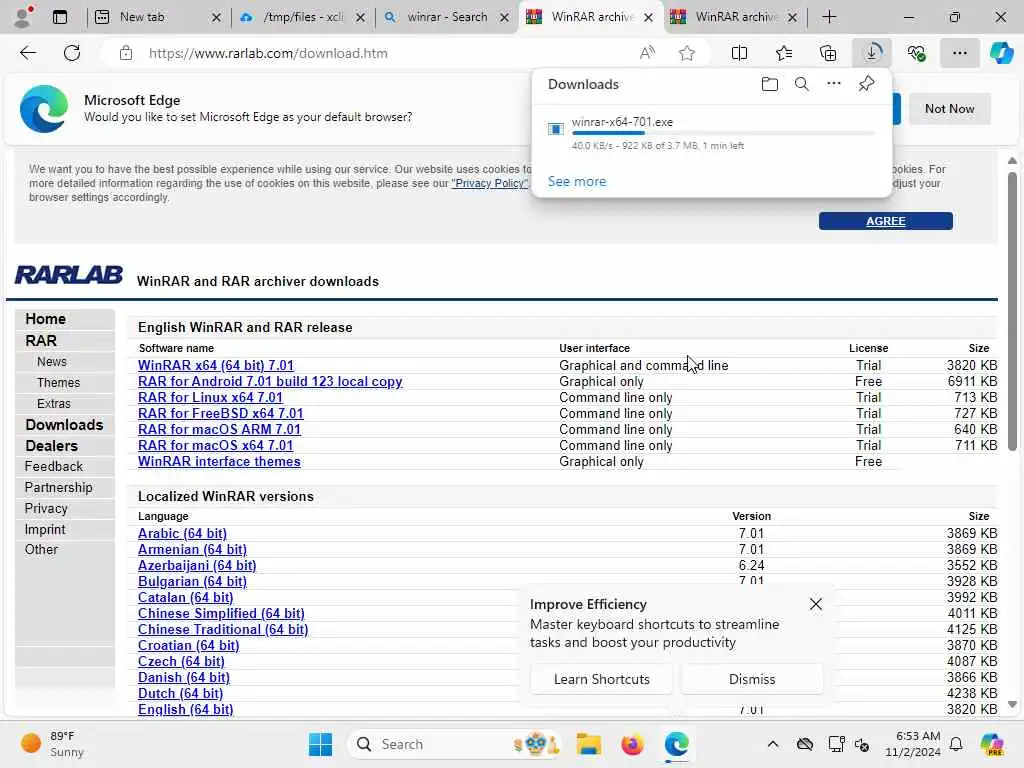Open Copilot sidebar icon
Screen dimensions: 1024x768
[x=1001, y=53]
